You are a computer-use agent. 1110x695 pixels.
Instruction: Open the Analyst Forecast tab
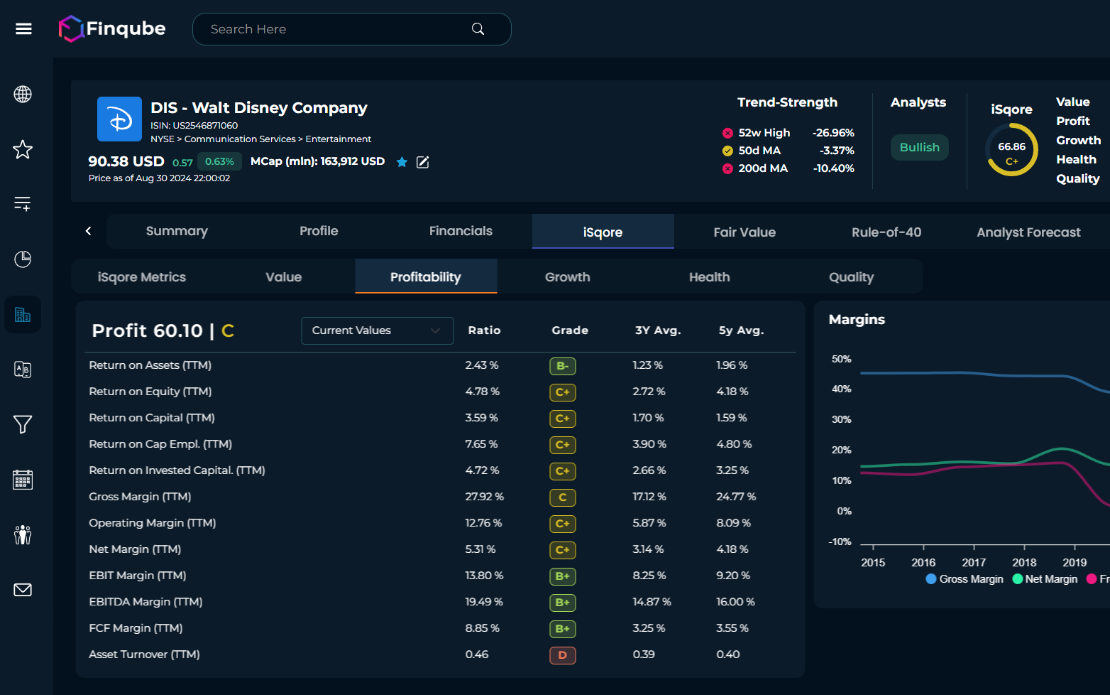[1029, 232]
